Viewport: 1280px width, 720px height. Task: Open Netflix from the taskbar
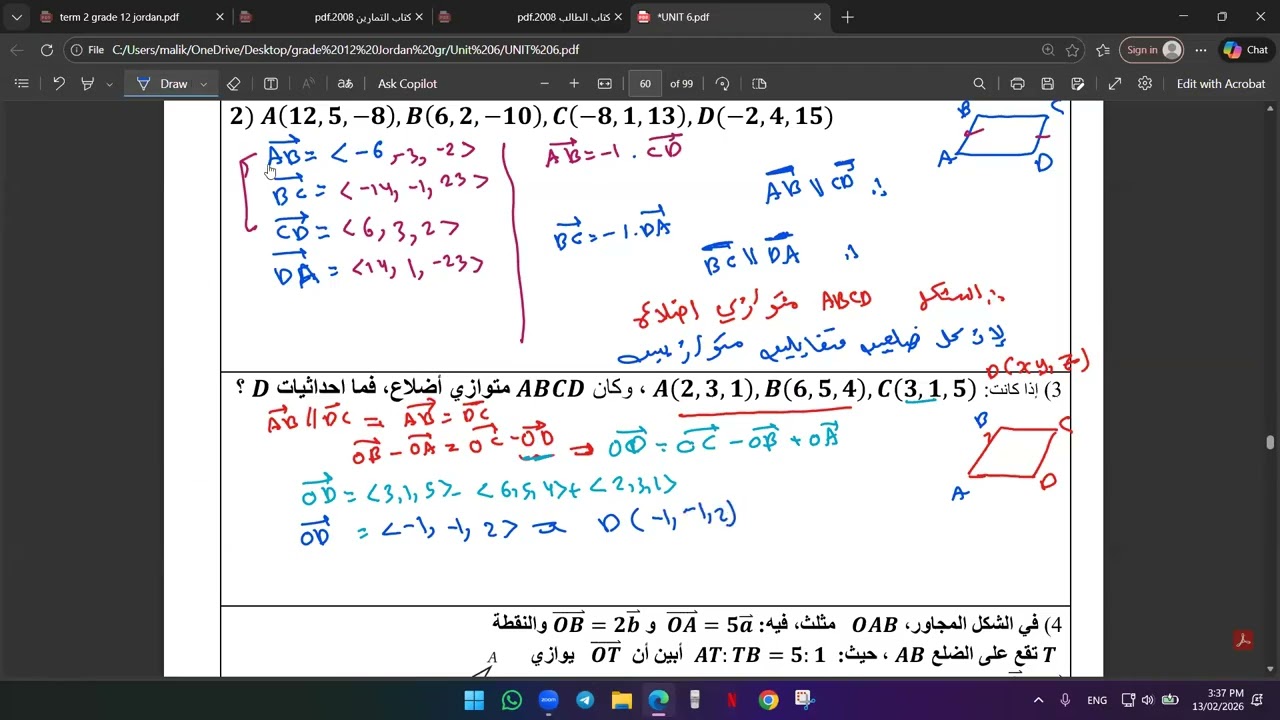[x=731, y=700]
